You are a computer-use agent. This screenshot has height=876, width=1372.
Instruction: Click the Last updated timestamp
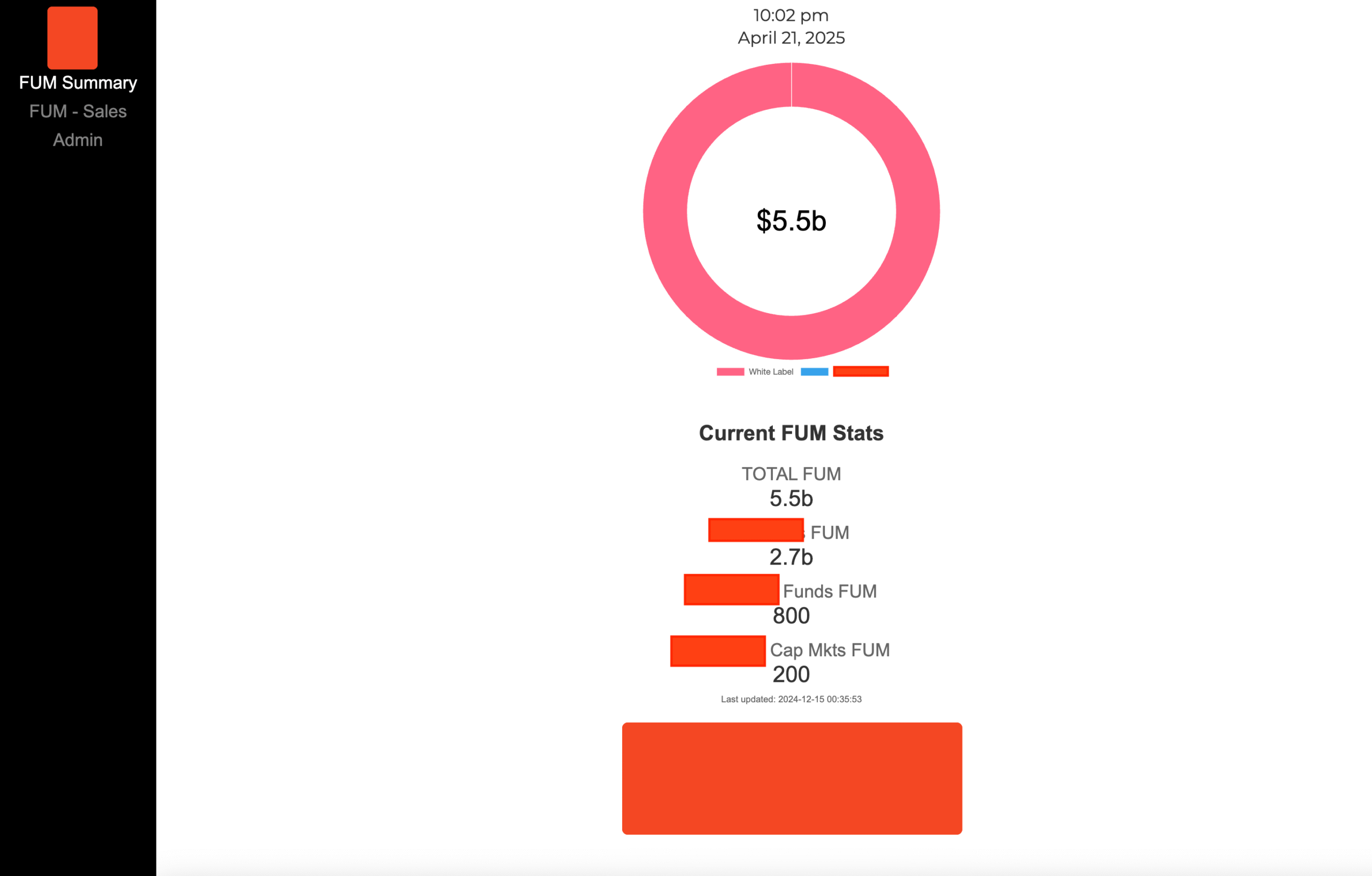coord(791,699)
